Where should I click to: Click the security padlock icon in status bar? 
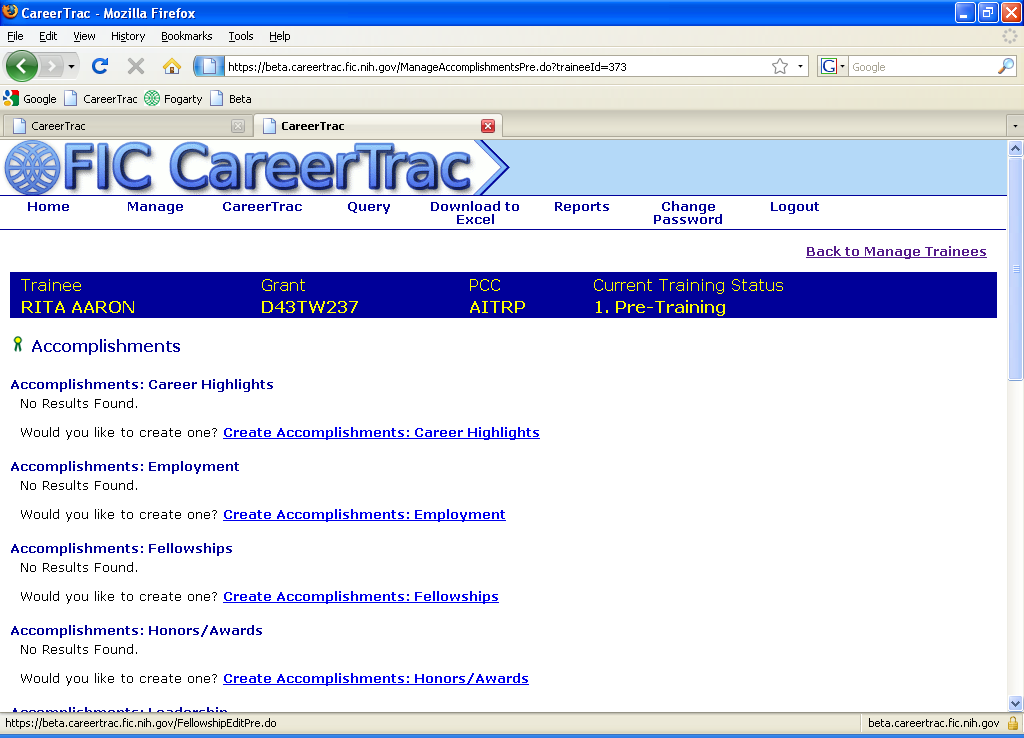1012,723
